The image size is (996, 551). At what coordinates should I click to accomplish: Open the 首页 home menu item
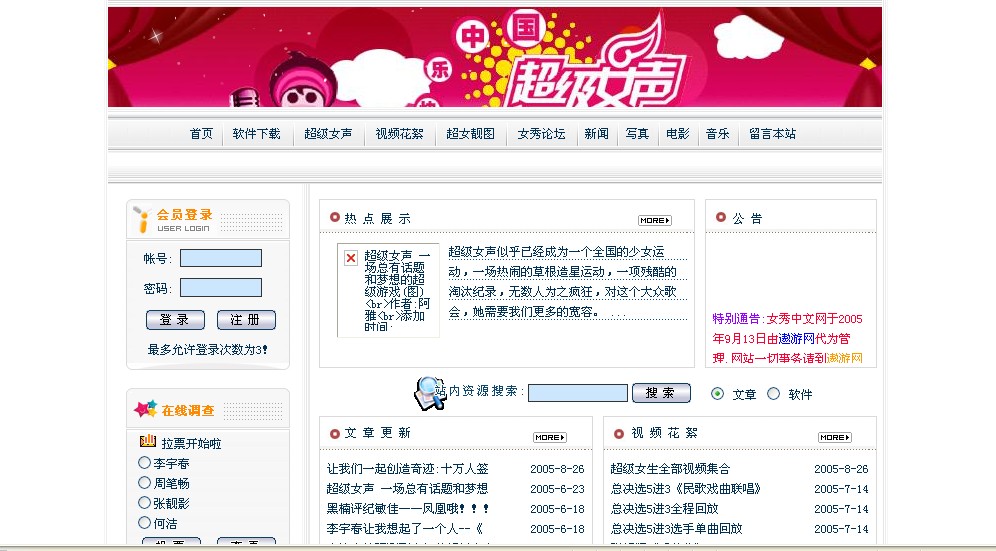[201, 133]
